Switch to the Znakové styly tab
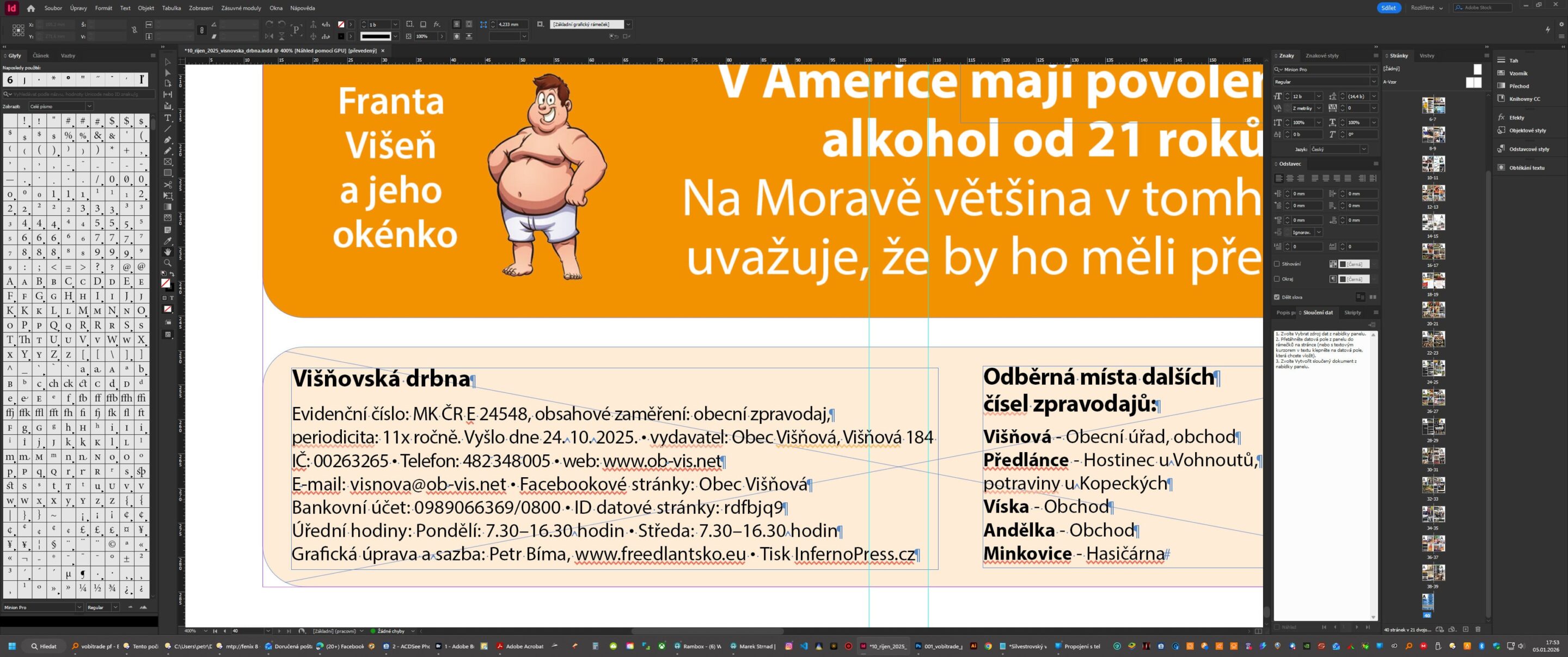This screenshot has height=657, width=1568. pyautogui.click(x=1322, y=56)
